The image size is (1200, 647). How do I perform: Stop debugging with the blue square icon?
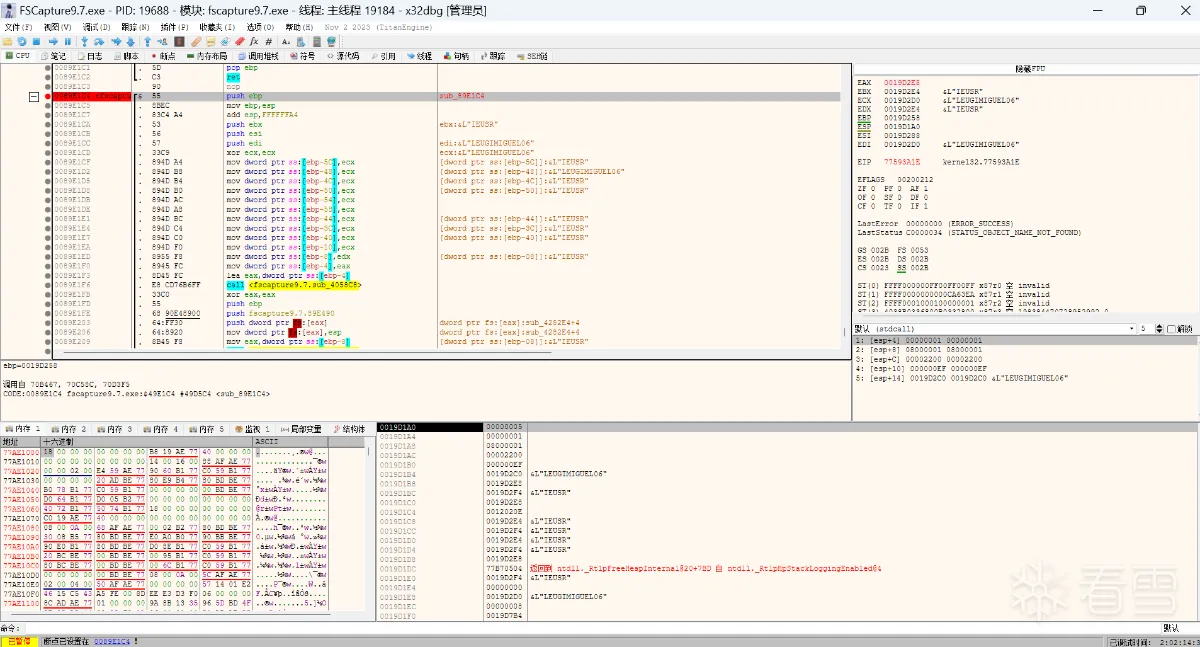click(36, 42)
